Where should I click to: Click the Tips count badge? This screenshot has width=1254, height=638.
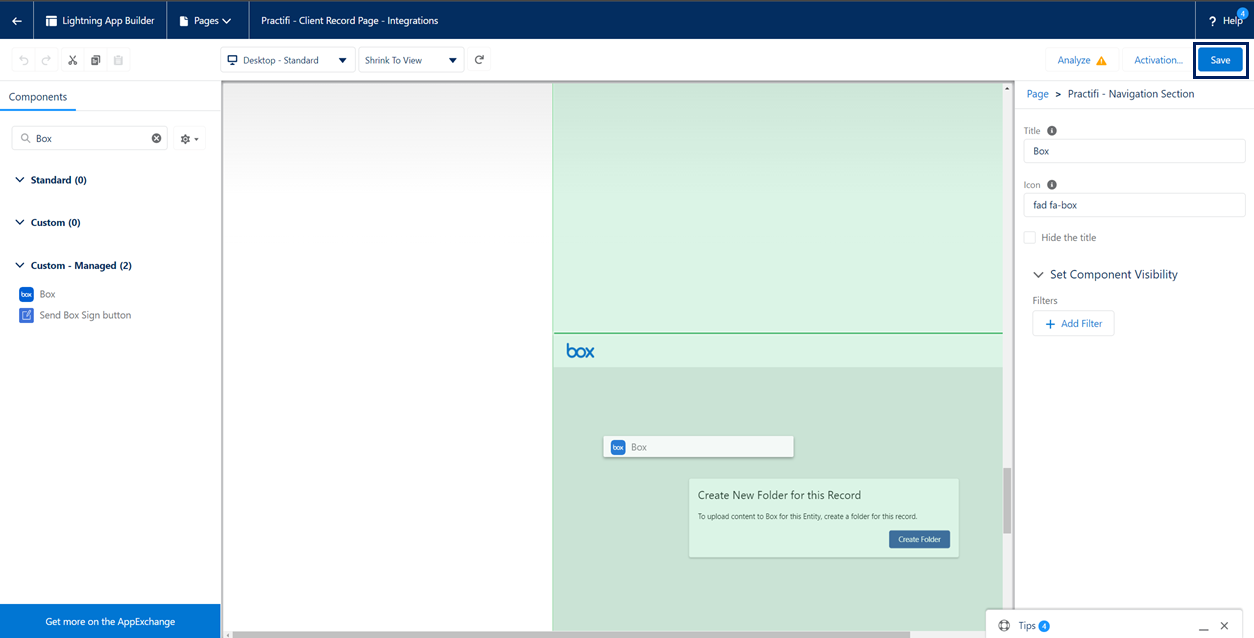[1044, 626]
